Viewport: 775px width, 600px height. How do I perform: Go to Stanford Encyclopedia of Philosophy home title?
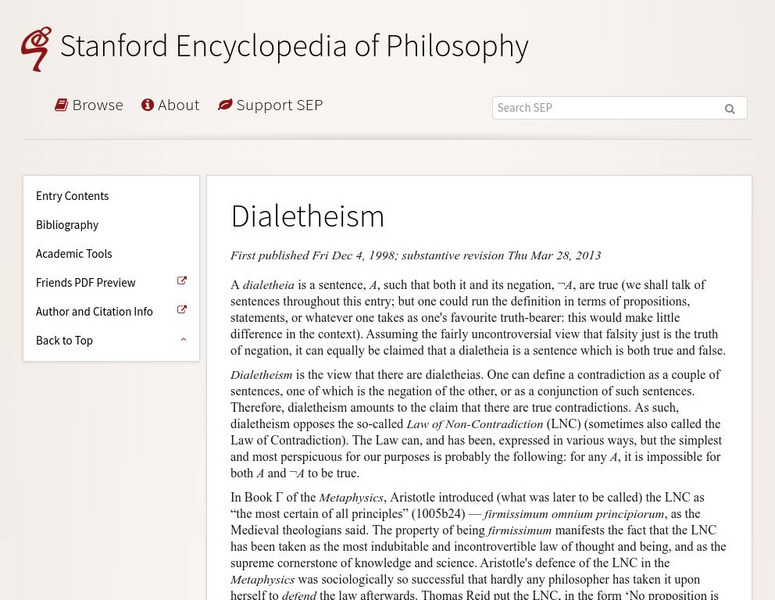tap(294, 47)
